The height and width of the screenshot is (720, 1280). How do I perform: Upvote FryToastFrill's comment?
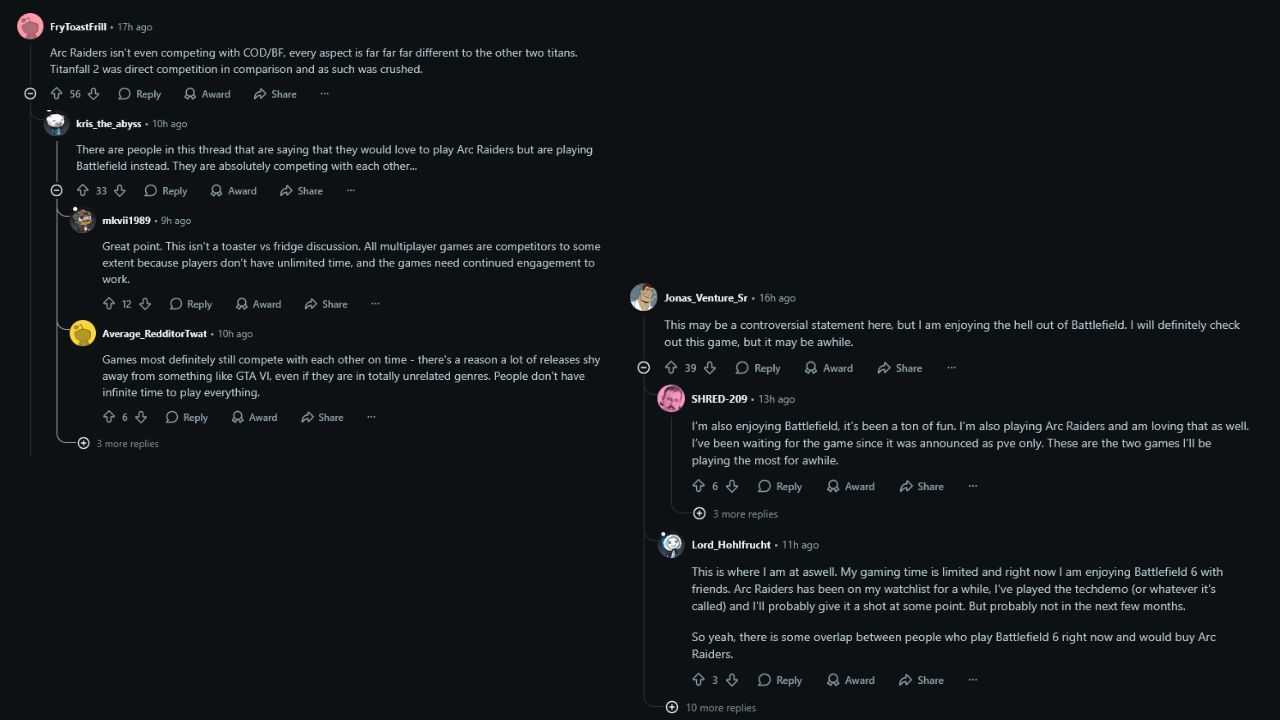(x=56, y=94)
